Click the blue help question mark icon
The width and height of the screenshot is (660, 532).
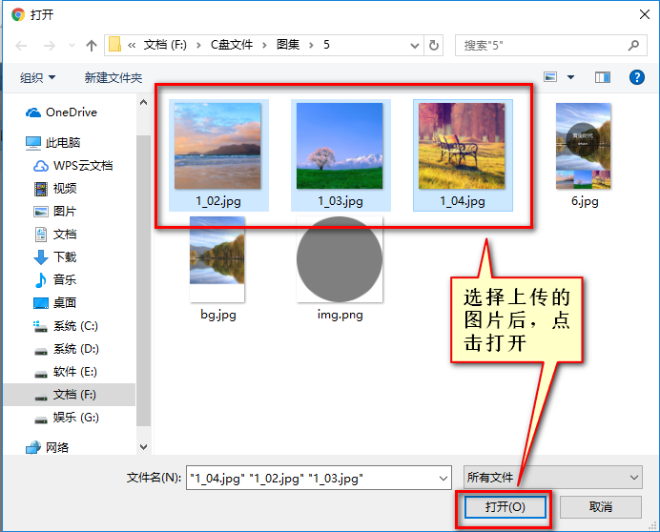coord(636,77)
